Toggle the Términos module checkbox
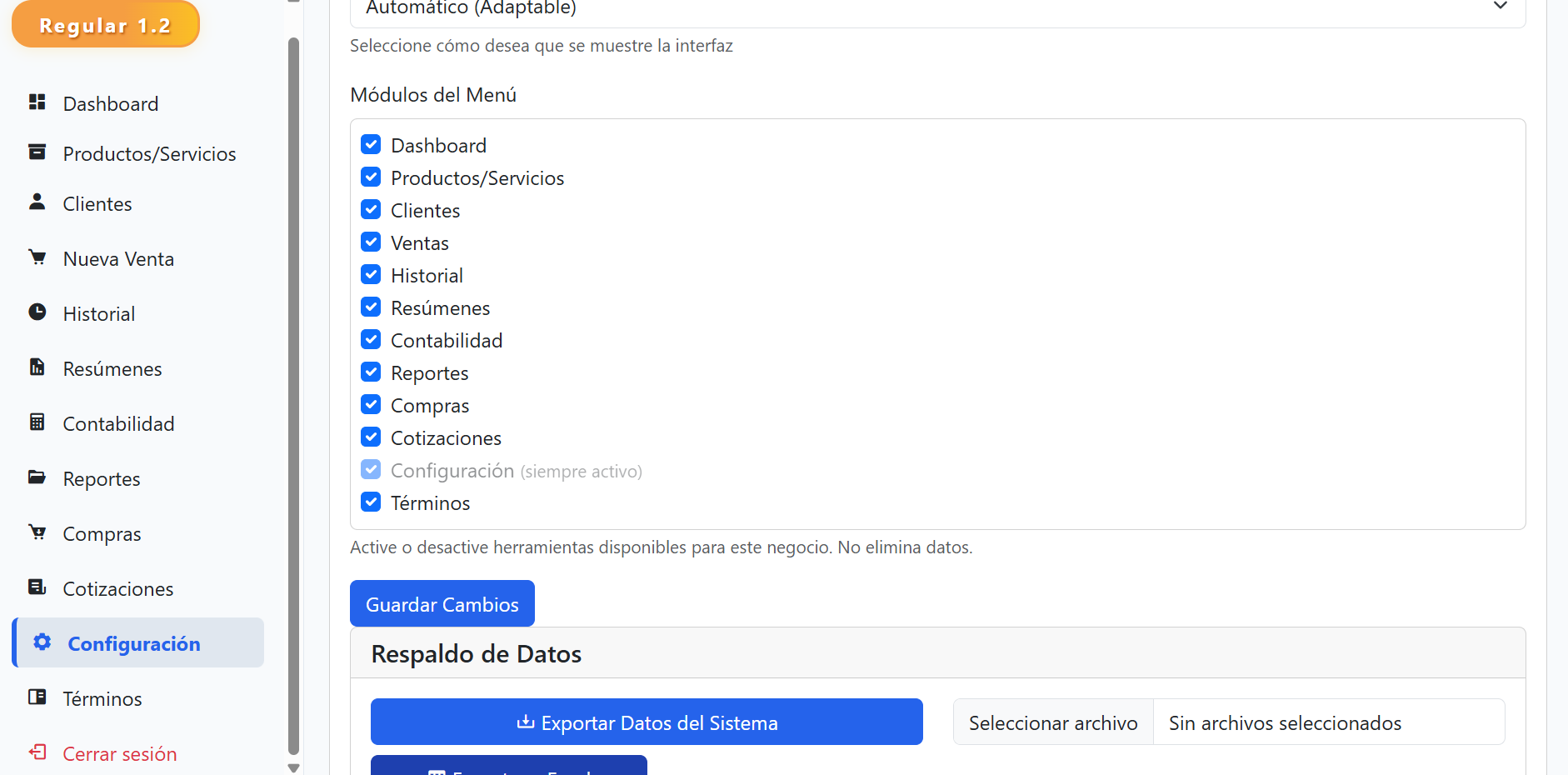The height and width of the screenshot is (775, 1568). tap(371, 502)
